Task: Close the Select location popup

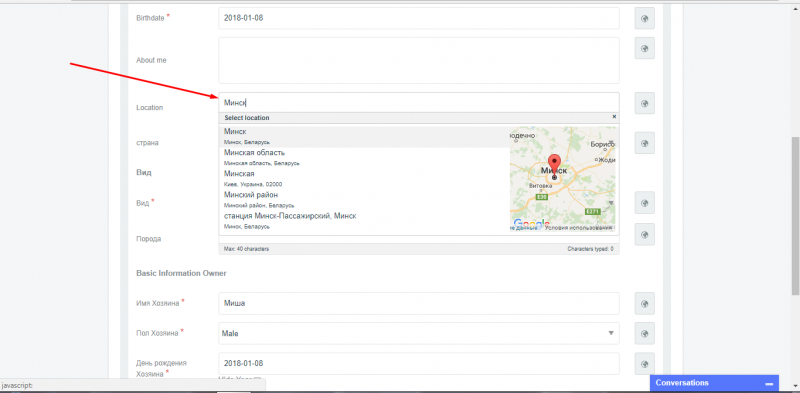Action: 614,117
